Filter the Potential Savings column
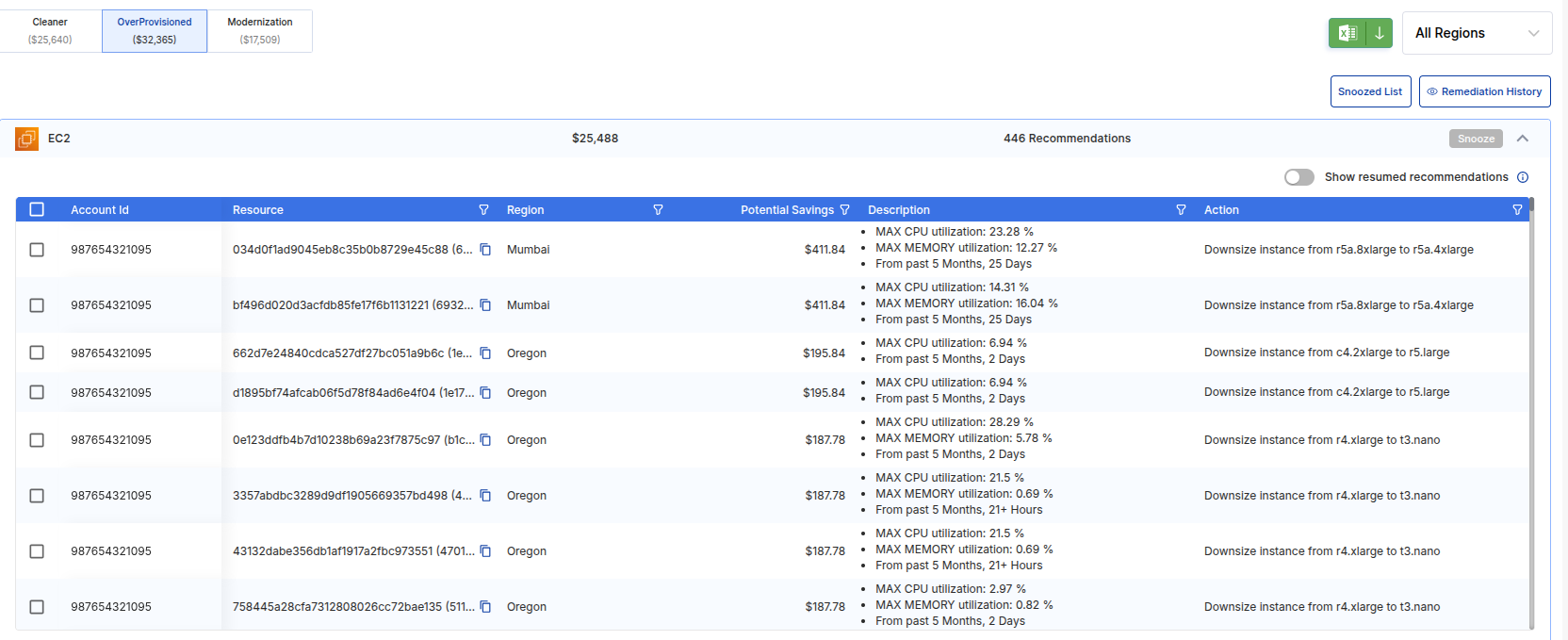This screenshot has height=640, width=1568. (x=844, y=210)
